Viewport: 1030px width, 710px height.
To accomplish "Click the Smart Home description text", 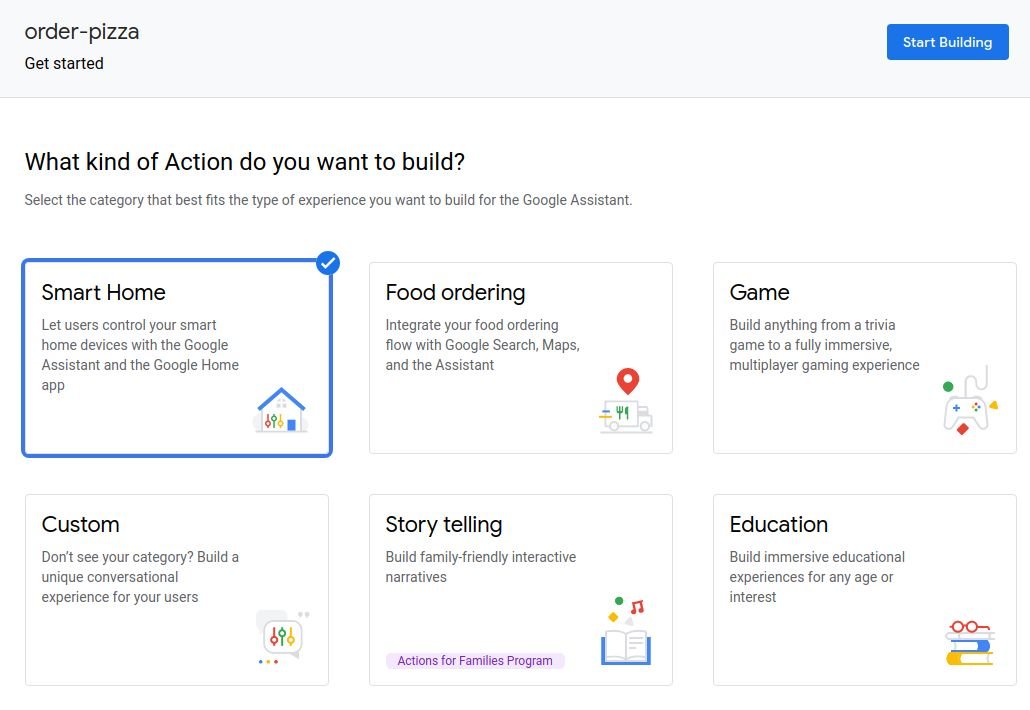I will [x=140, y=355].
